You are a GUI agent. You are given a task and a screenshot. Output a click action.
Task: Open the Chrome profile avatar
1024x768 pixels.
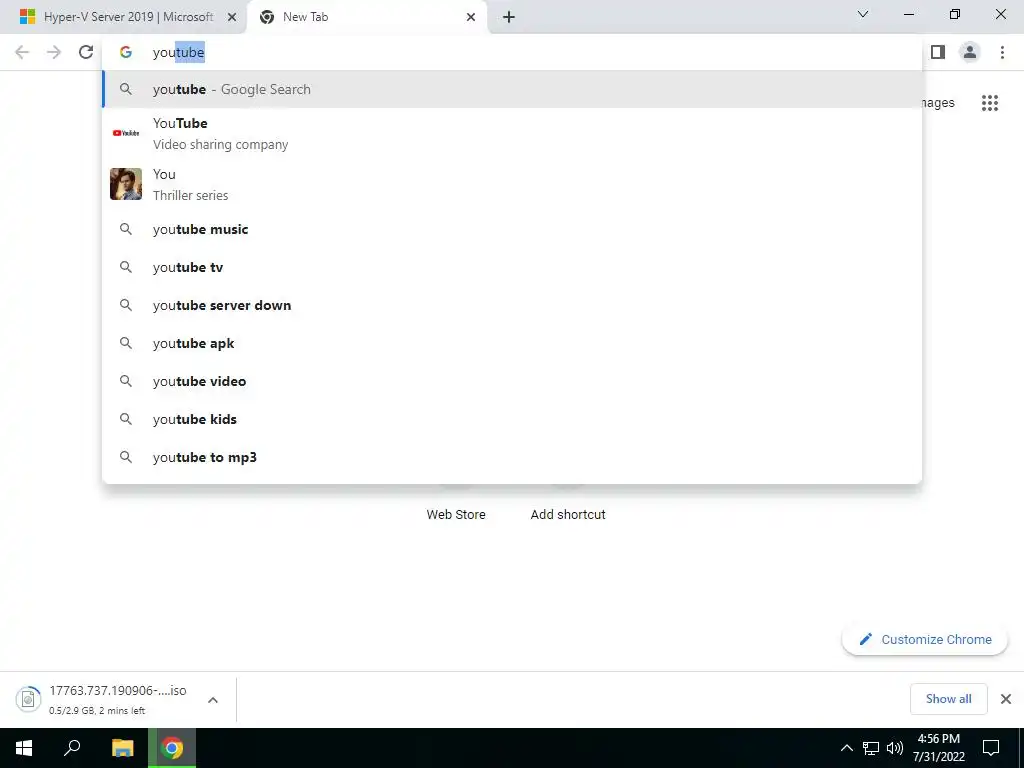click(970, 52)
